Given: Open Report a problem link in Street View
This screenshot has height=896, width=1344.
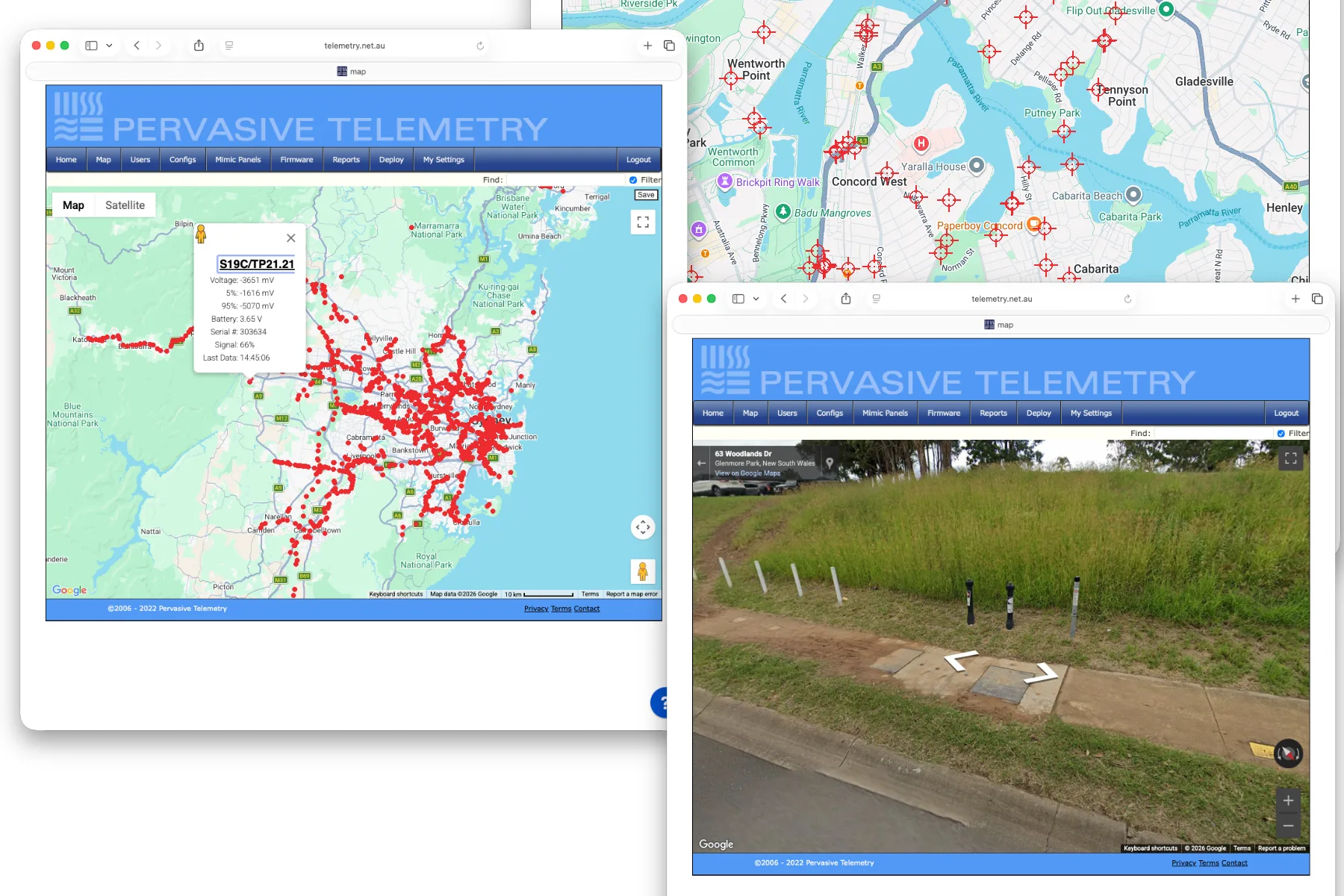Looking at the screenshot, I should [1281, 848].
